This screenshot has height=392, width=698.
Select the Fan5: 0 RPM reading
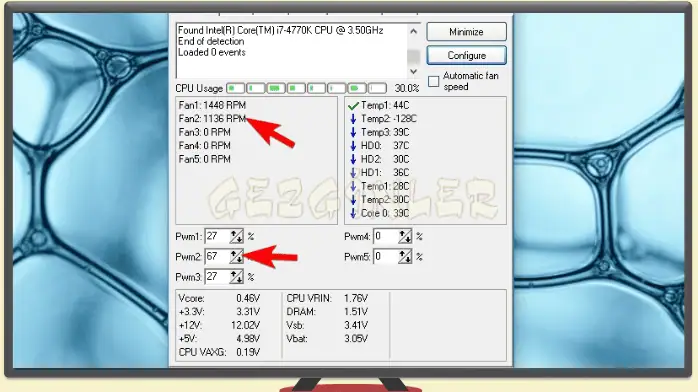[x=205, y=159]
